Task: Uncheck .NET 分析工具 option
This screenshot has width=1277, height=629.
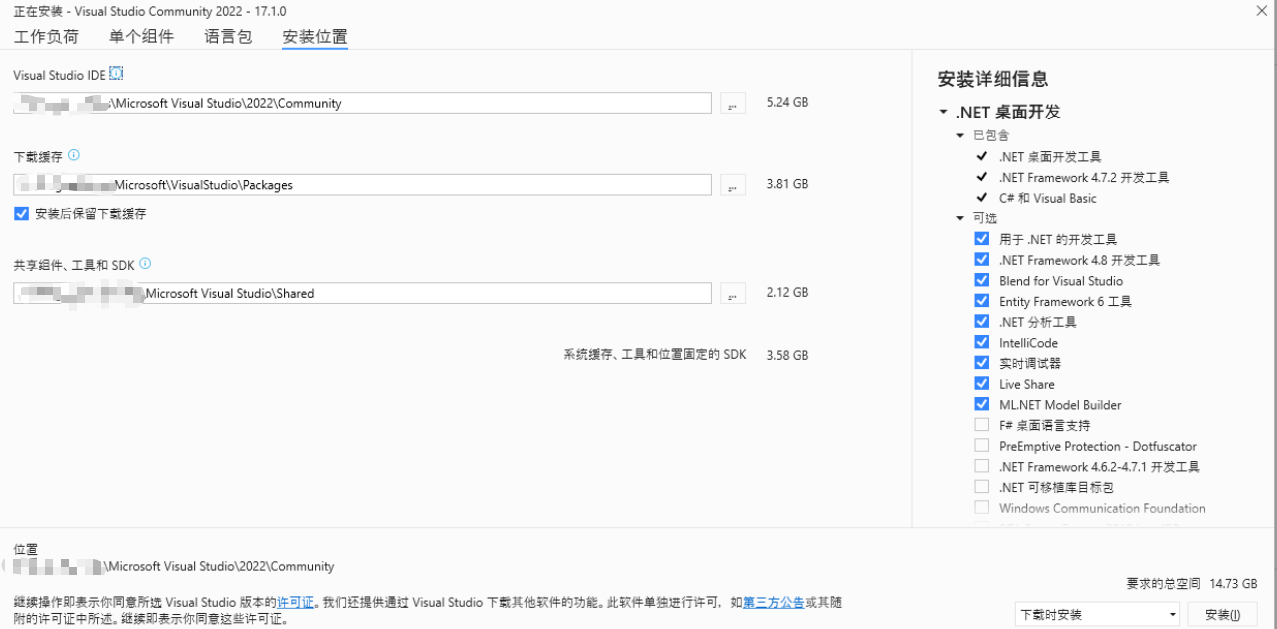Action: tap(981, 322)
